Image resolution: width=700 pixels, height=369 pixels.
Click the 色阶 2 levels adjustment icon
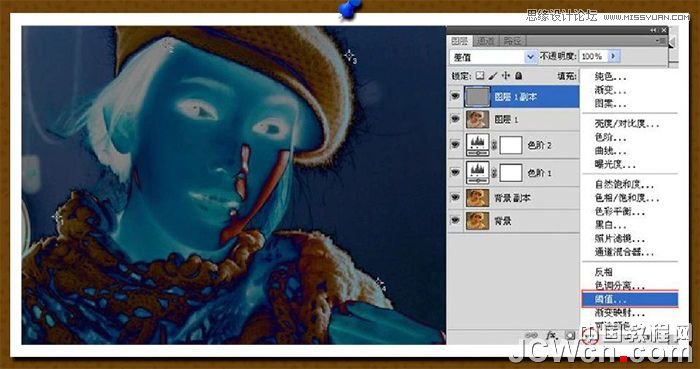477,145
